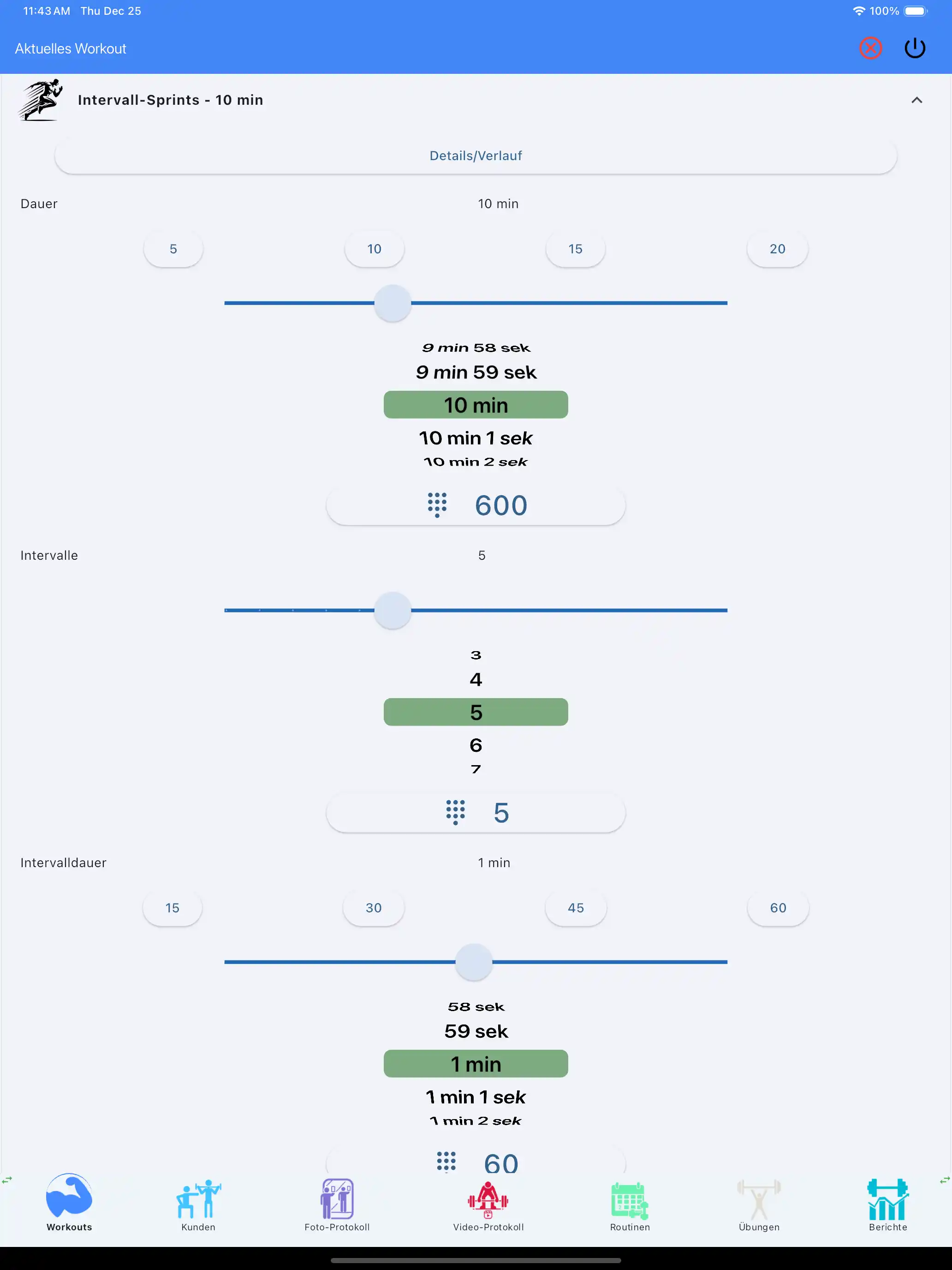Choose 10 min 1 sek on the Dauer wheel
The width and height of the screenshot is (952, 1270).
(x=476, y=437)
